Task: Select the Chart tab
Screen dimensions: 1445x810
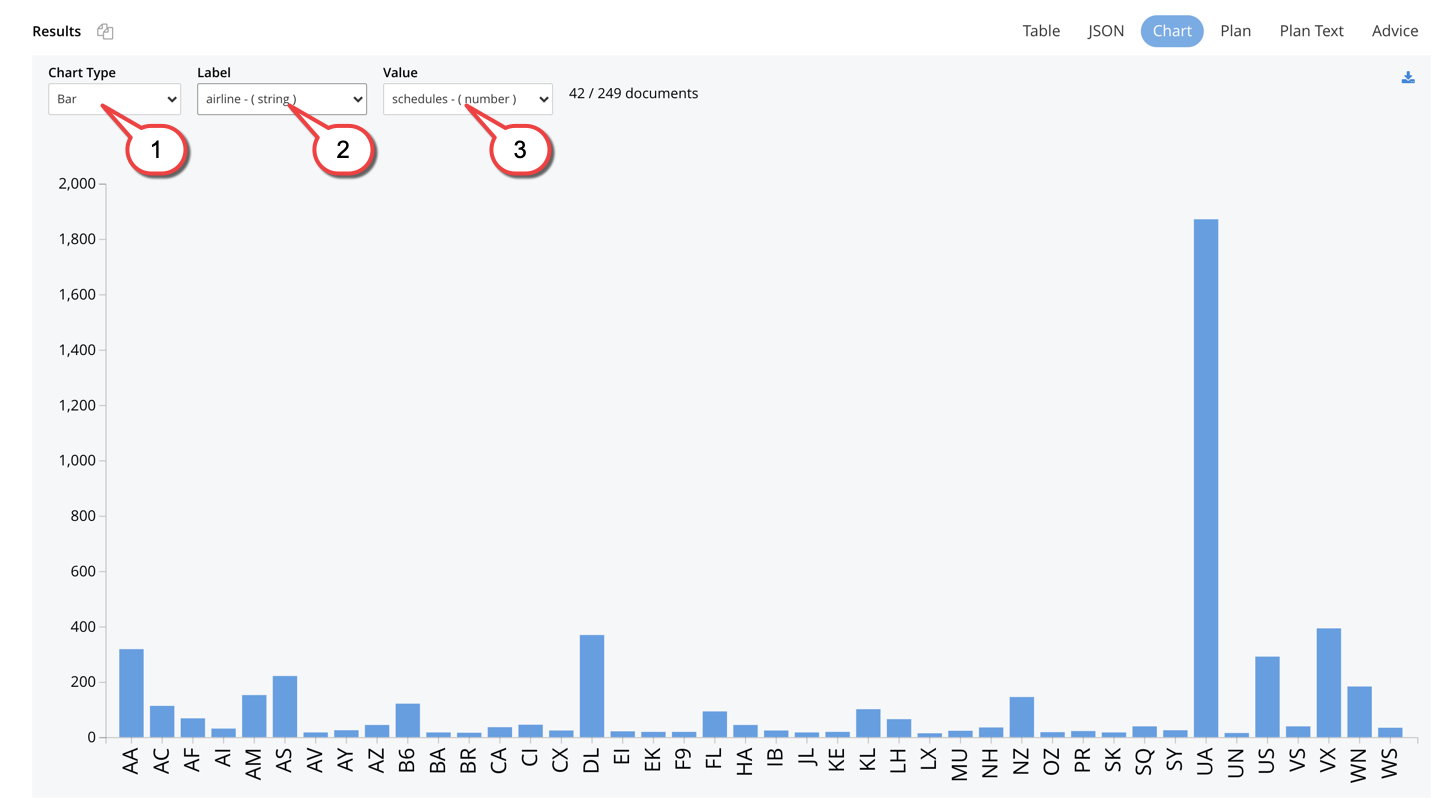Action: coord(1172,30)
